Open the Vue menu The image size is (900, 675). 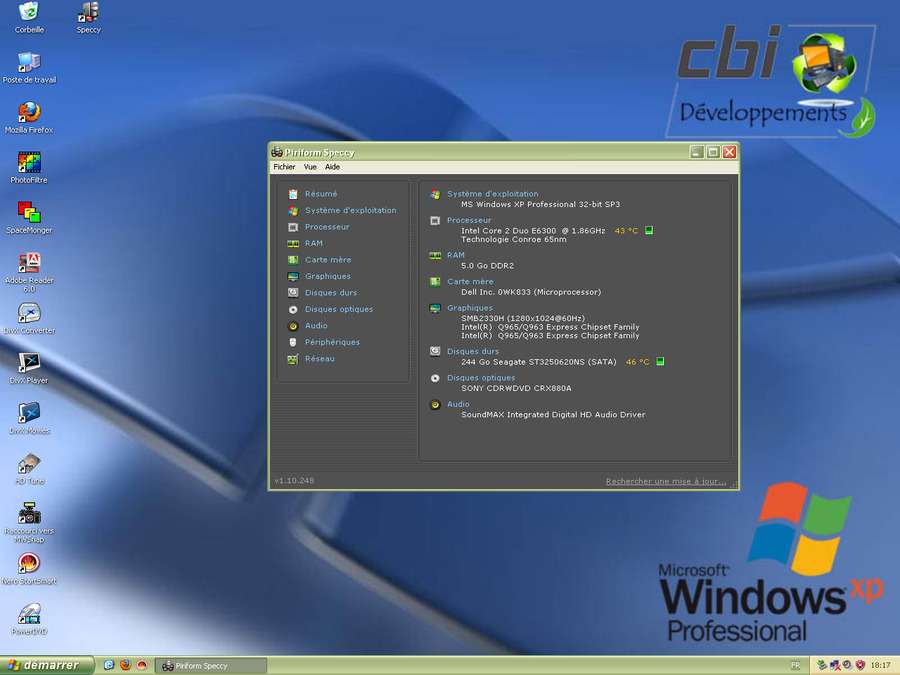(x=310, y=167)
